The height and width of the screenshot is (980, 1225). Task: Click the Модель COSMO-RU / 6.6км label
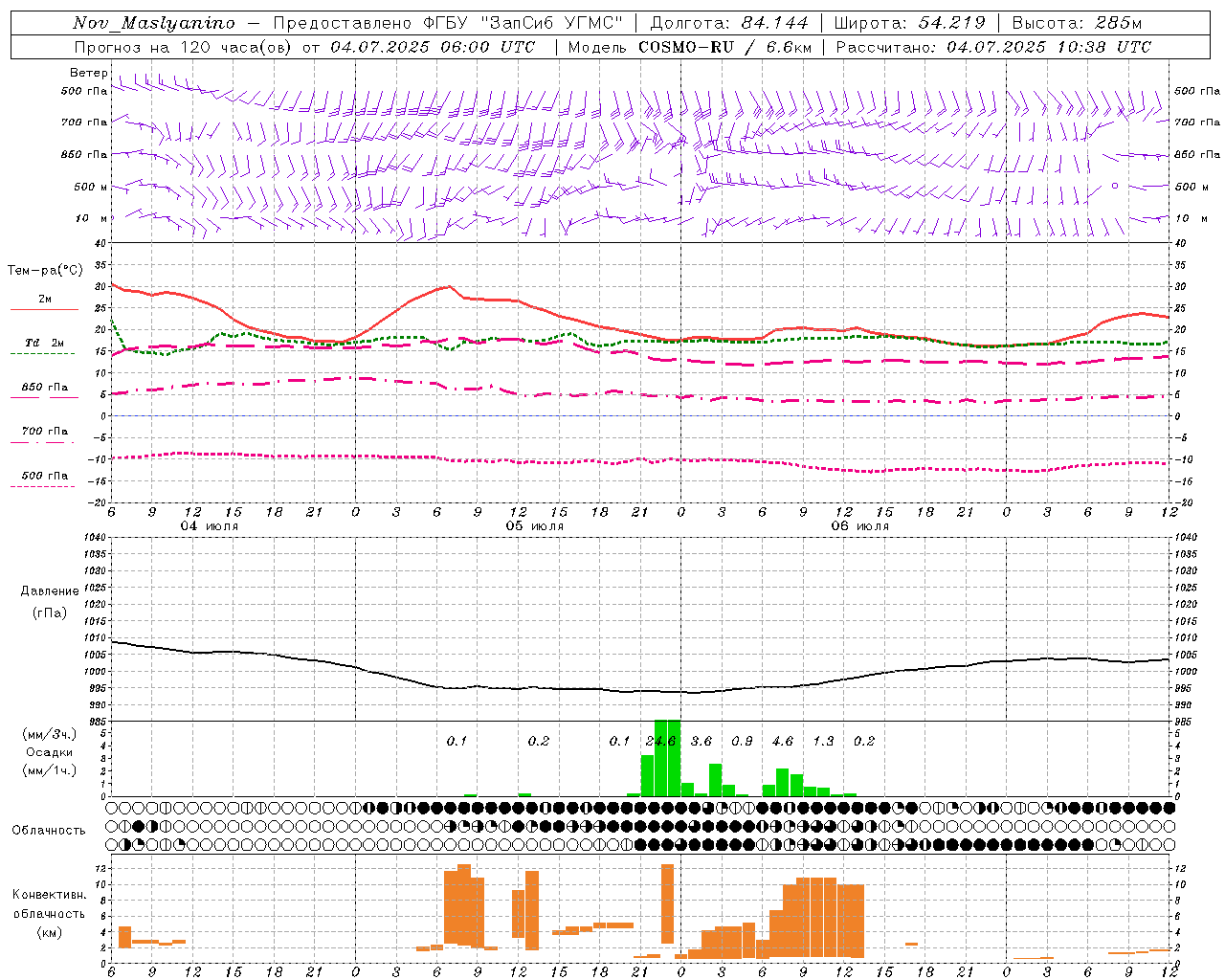[689, 47]
